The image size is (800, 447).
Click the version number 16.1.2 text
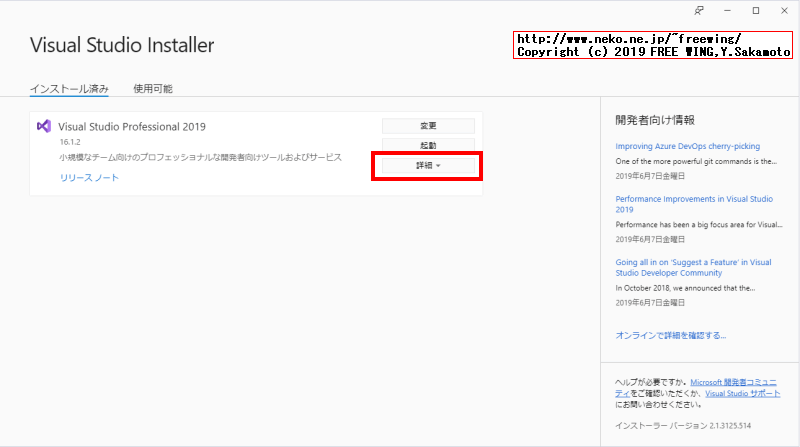[x=70, y=142]
